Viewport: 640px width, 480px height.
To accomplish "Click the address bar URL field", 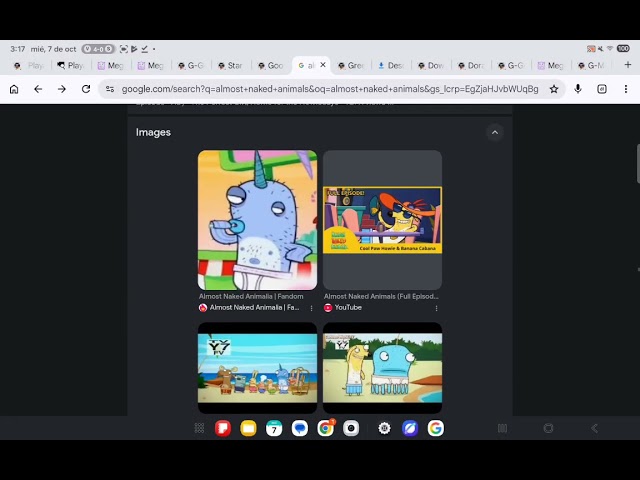I will (x=330, y=89).
